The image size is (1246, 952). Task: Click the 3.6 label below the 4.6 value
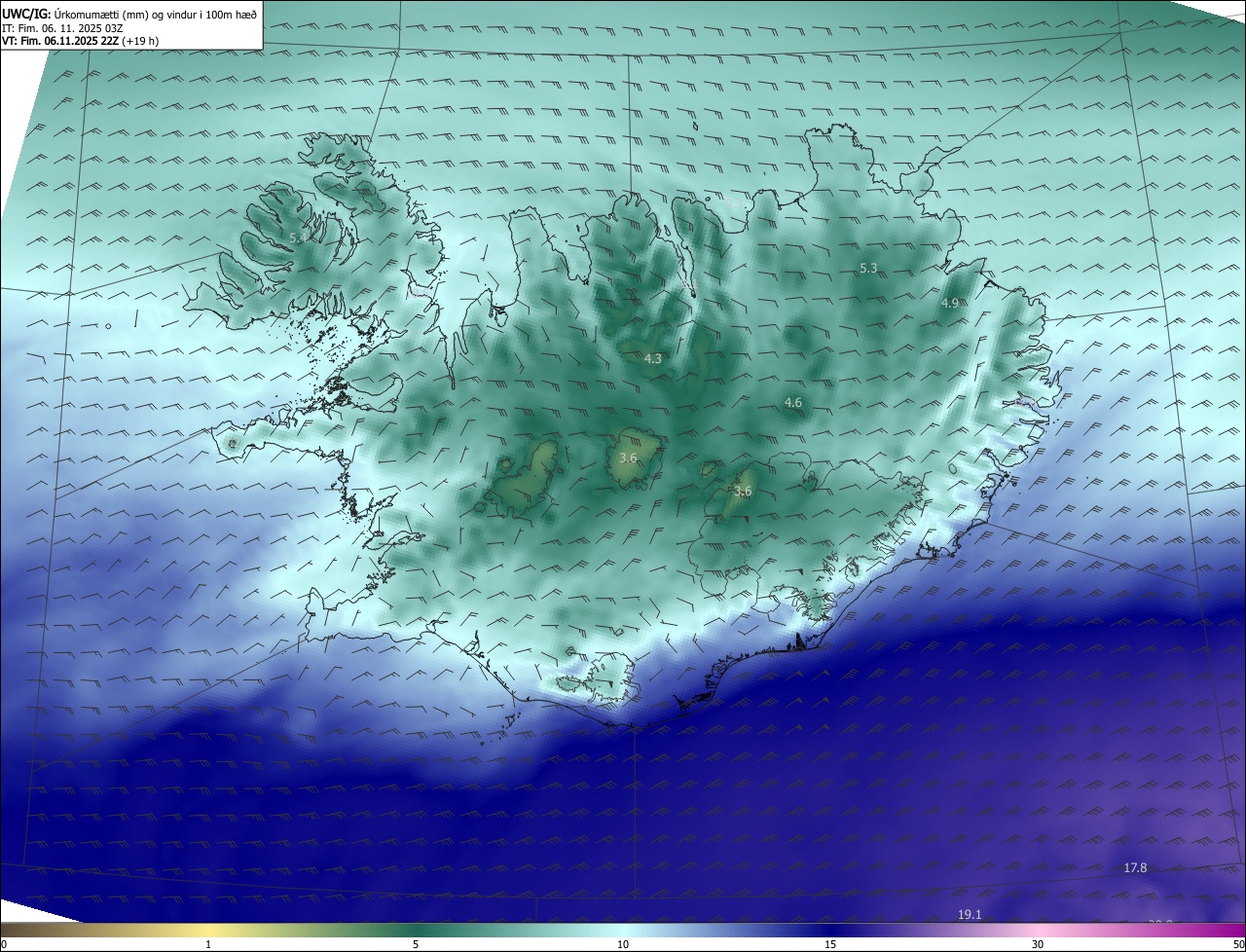click(x=743, y=493)
